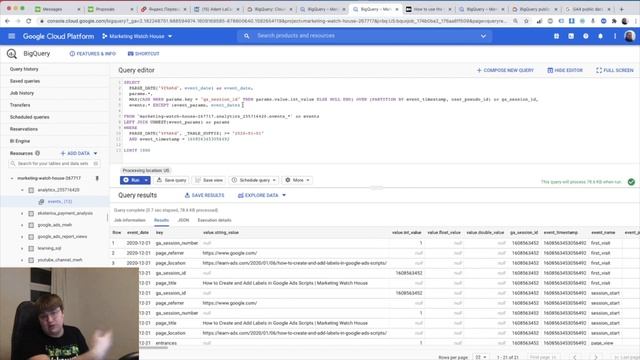Open the Marketing Watch House project selector
The height and width of the screenshot is (360, 640).
137,36
